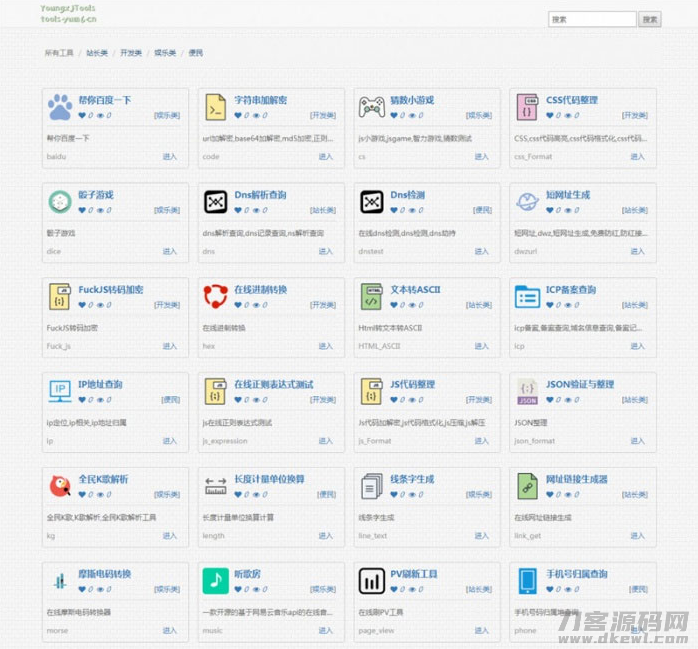Click the red 在线进制转换 icon

point(215,296)
